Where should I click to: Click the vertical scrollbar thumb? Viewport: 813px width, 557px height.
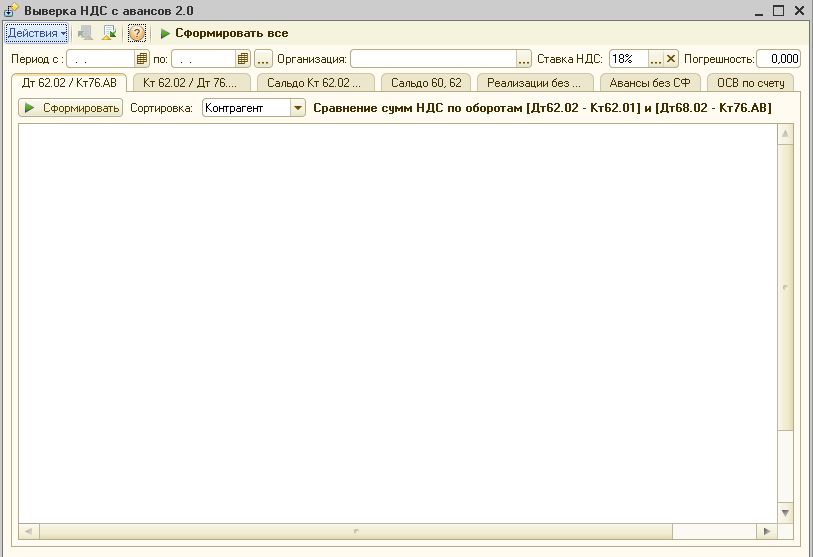(x=786, y=287)
